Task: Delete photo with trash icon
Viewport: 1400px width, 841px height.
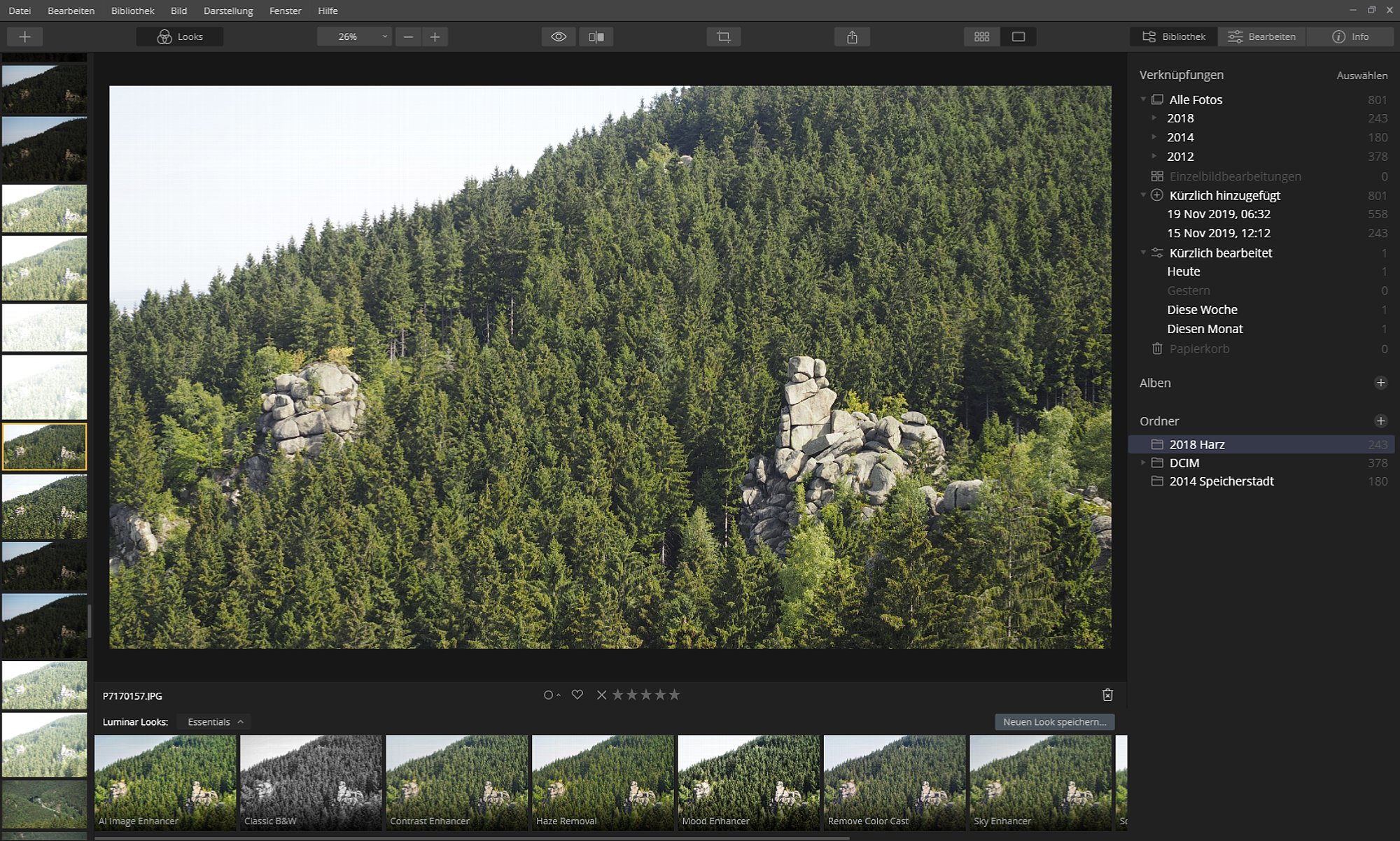Action: [x=1107, y=695]
